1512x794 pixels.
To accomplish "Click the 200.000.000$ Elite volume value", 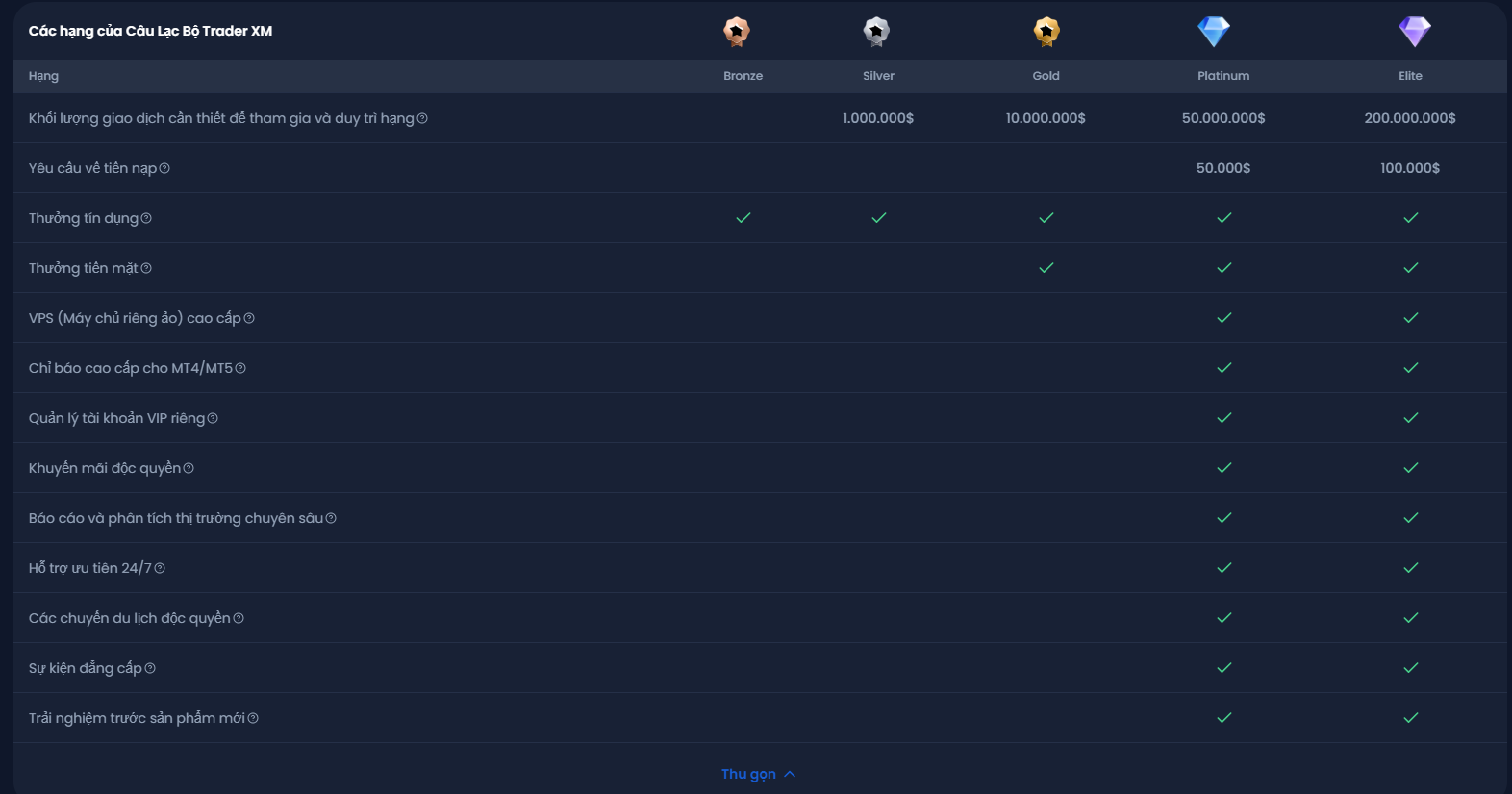I will (x=1410, y=118).
